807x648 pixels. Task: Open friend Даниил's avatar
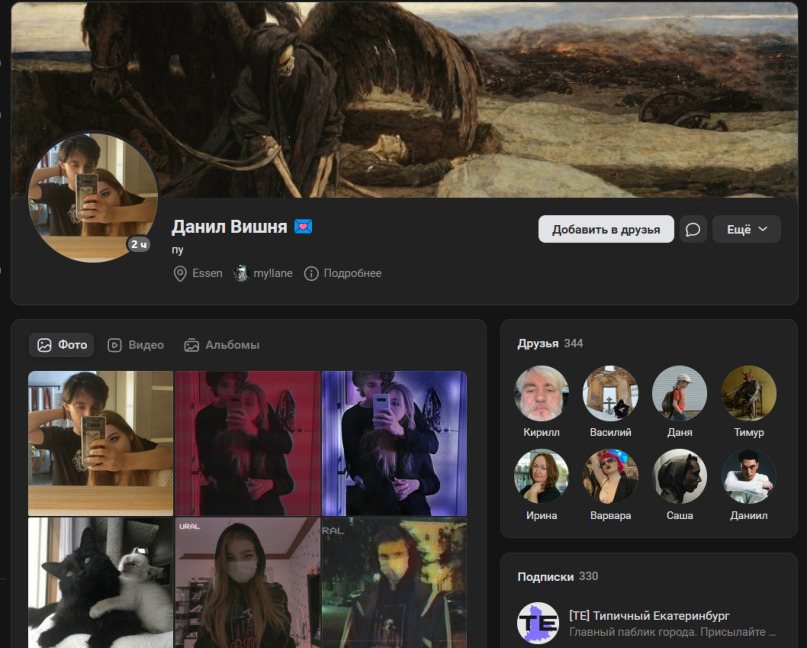click(748, 476)
